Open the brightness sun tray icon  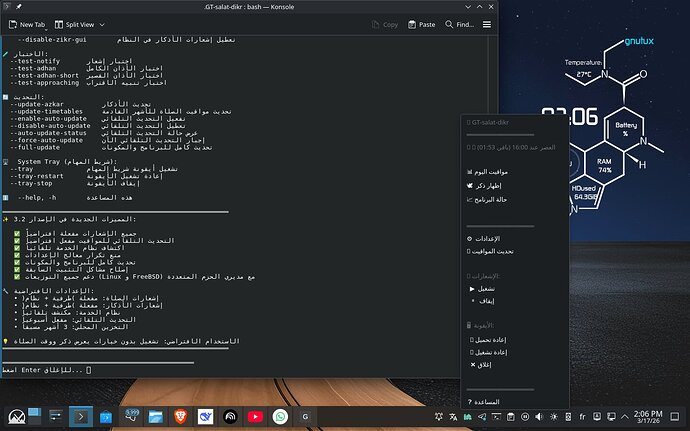[554, 416]
